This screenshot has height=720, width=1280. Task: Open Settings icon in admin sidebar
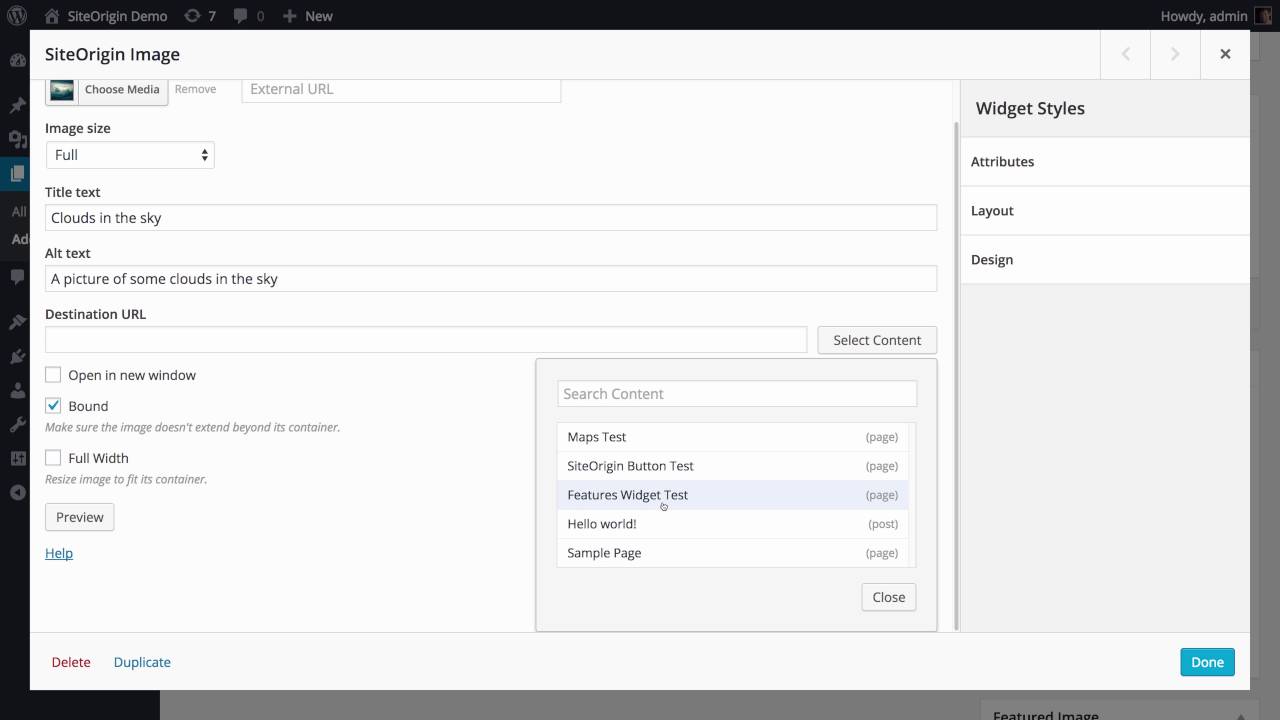point(17,458)
